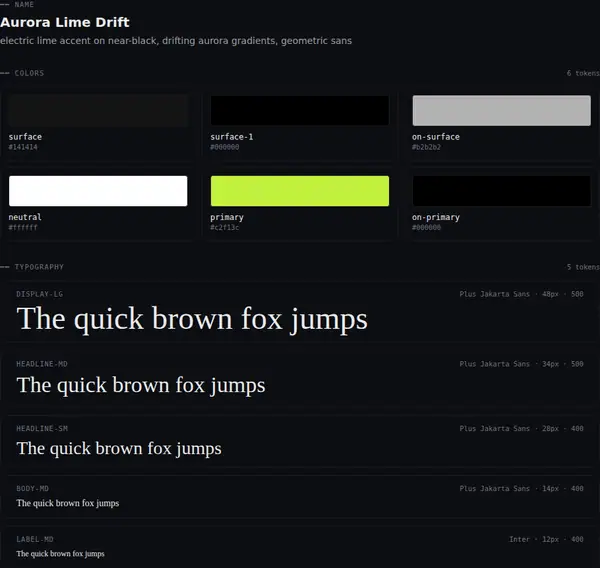The height and width of the screenshot is (568, 600).
Task: Select the display-lg sample sentence
Action: coord(192,318)
